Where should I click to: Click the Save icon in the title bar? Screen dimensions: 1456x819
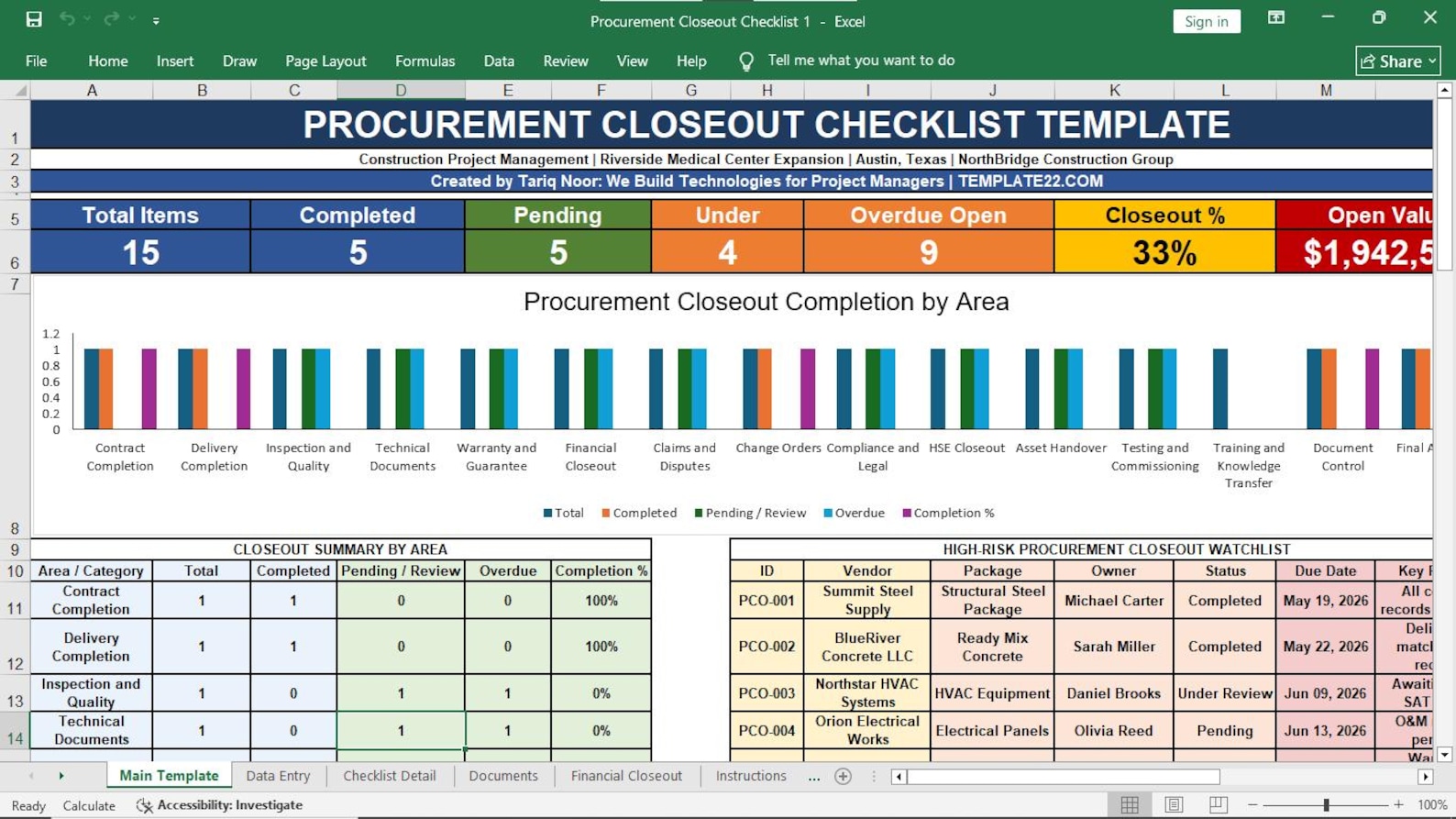[x=34, y=19]
